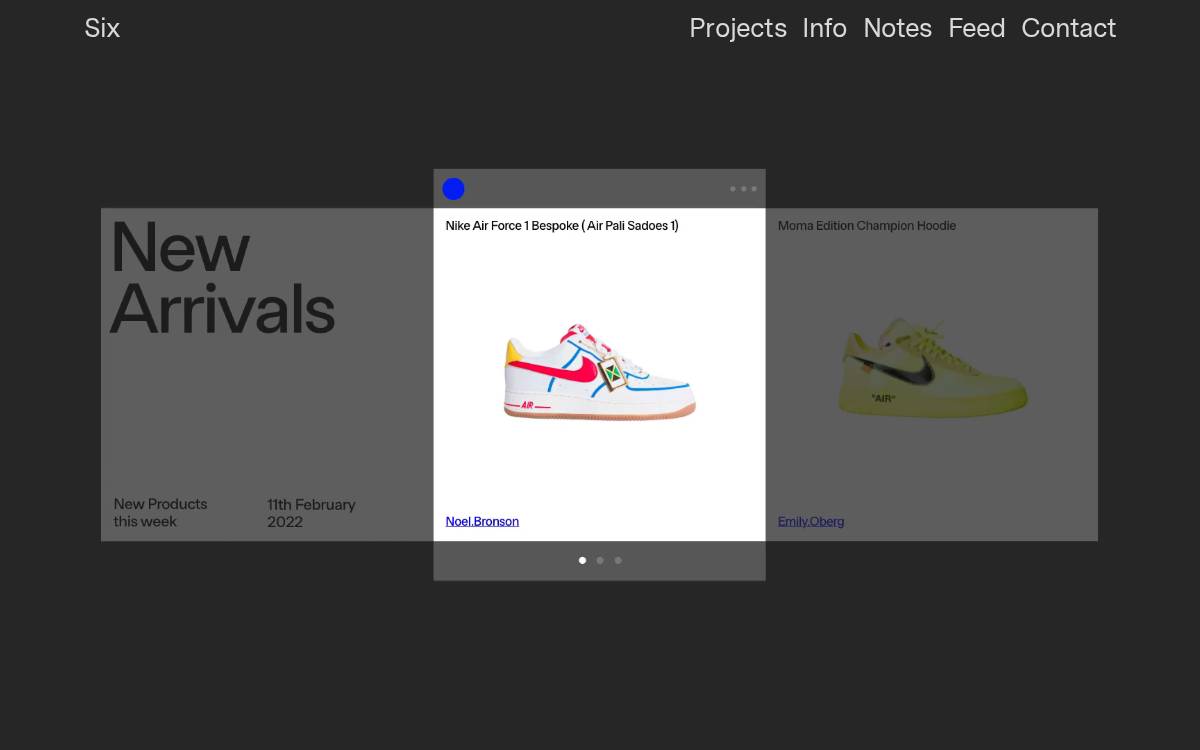This screenshot has width=1200, height=750.
Task: Click the Six site logo
Action: click(102, 28)
